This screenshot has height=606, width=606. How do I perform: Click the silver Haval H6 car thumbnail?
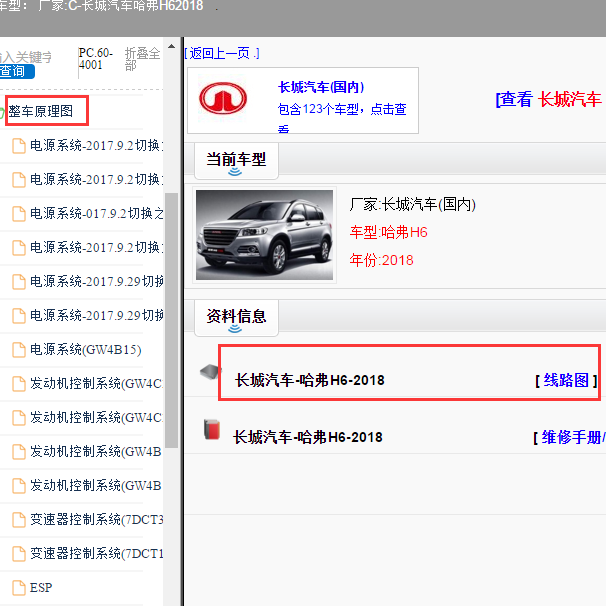(264, 235)
